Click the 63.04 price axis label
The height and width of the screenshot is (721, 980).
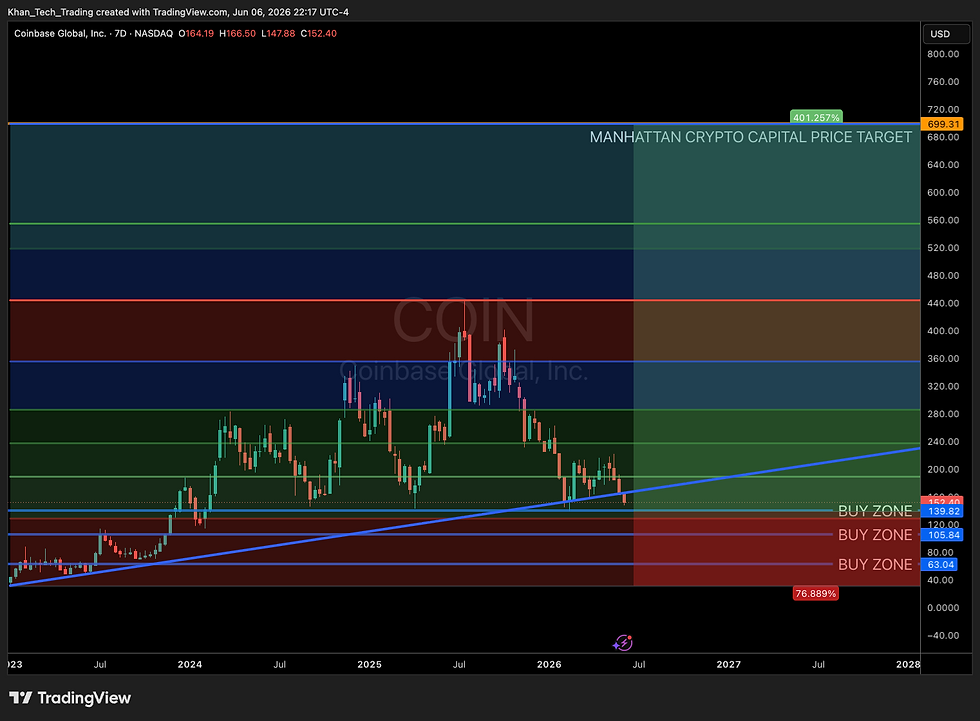940,565
